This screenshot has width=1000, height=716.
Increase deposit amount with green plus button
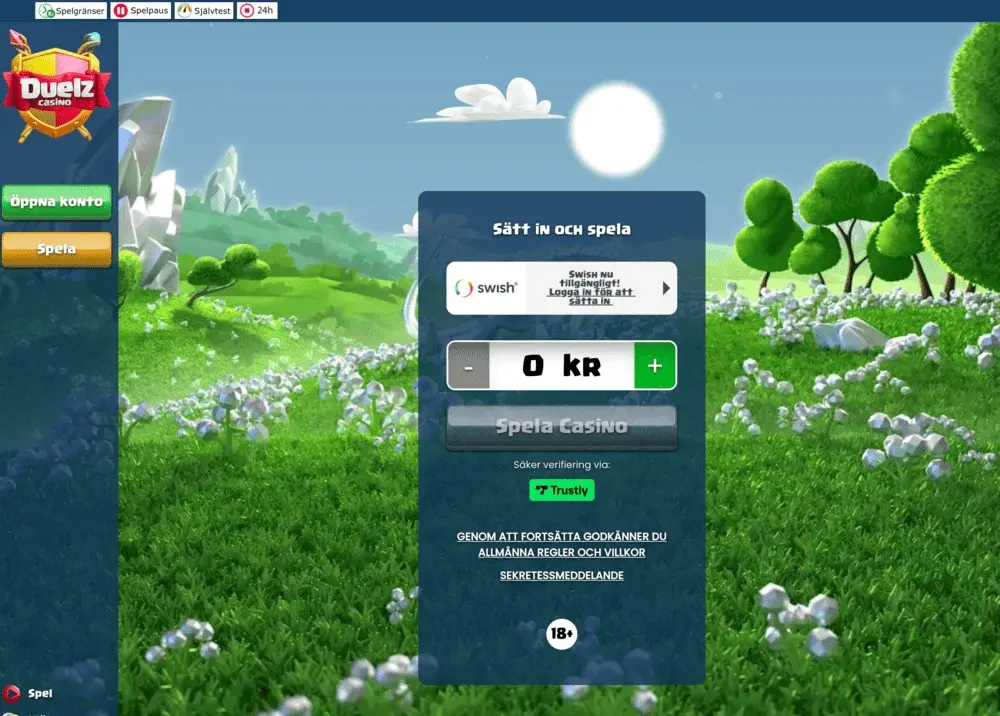pos(655,366)
